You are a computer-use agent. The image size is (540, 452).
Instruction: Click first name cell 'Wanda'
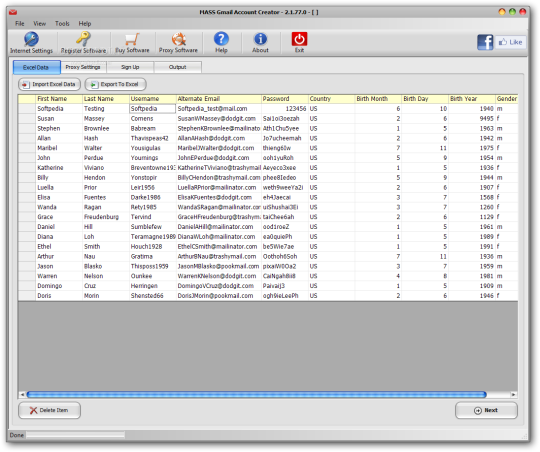(59, 207)
